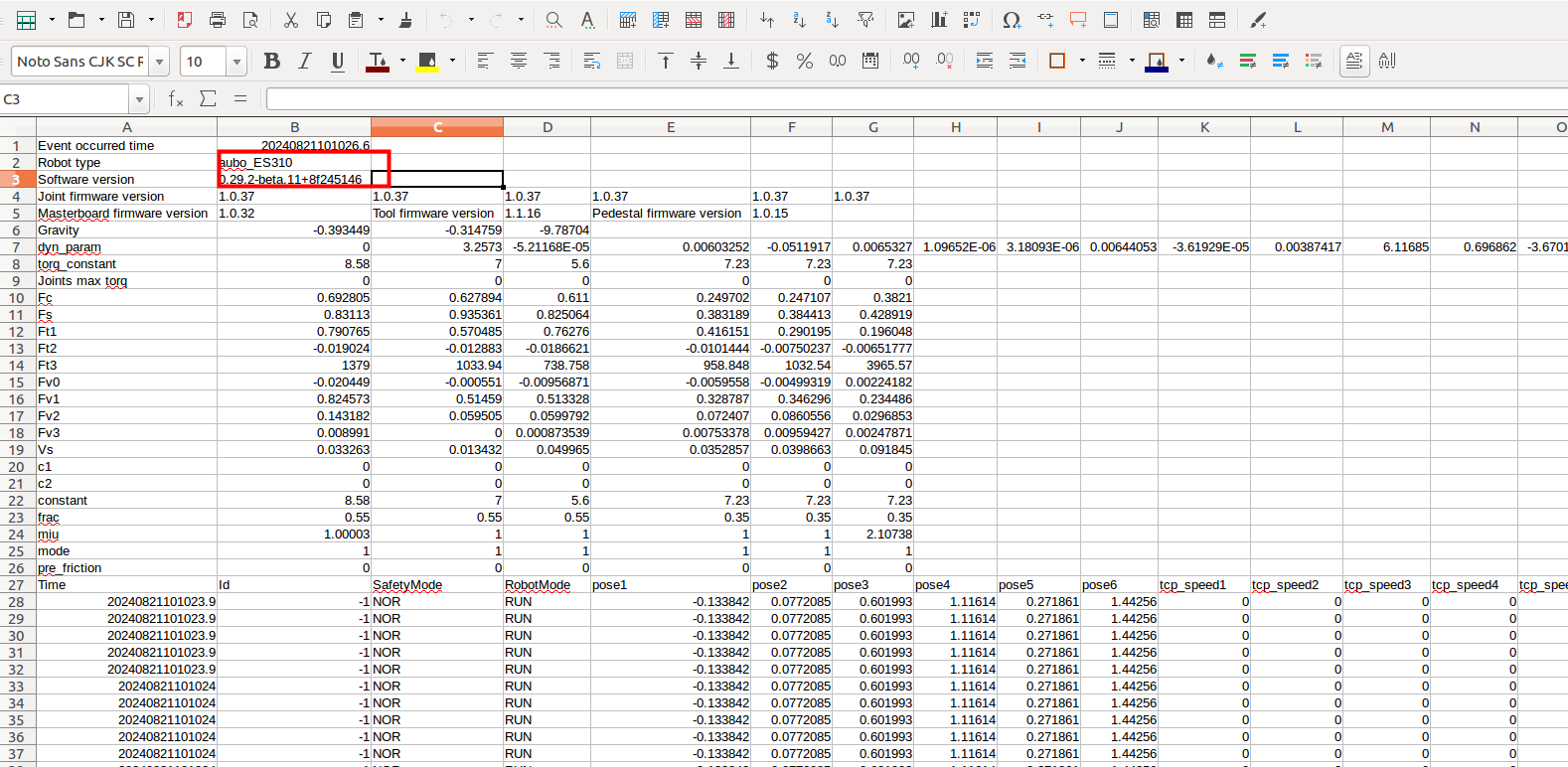Expand the Name Box dropdown

pyautogui.click(x=140, y=98)
